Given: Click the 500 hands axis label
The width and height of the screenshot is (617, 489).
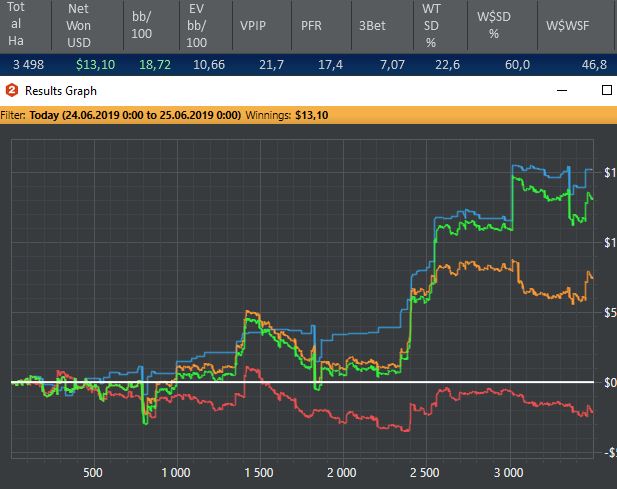Looking at the screenshot, I should (x=93, y=472).
